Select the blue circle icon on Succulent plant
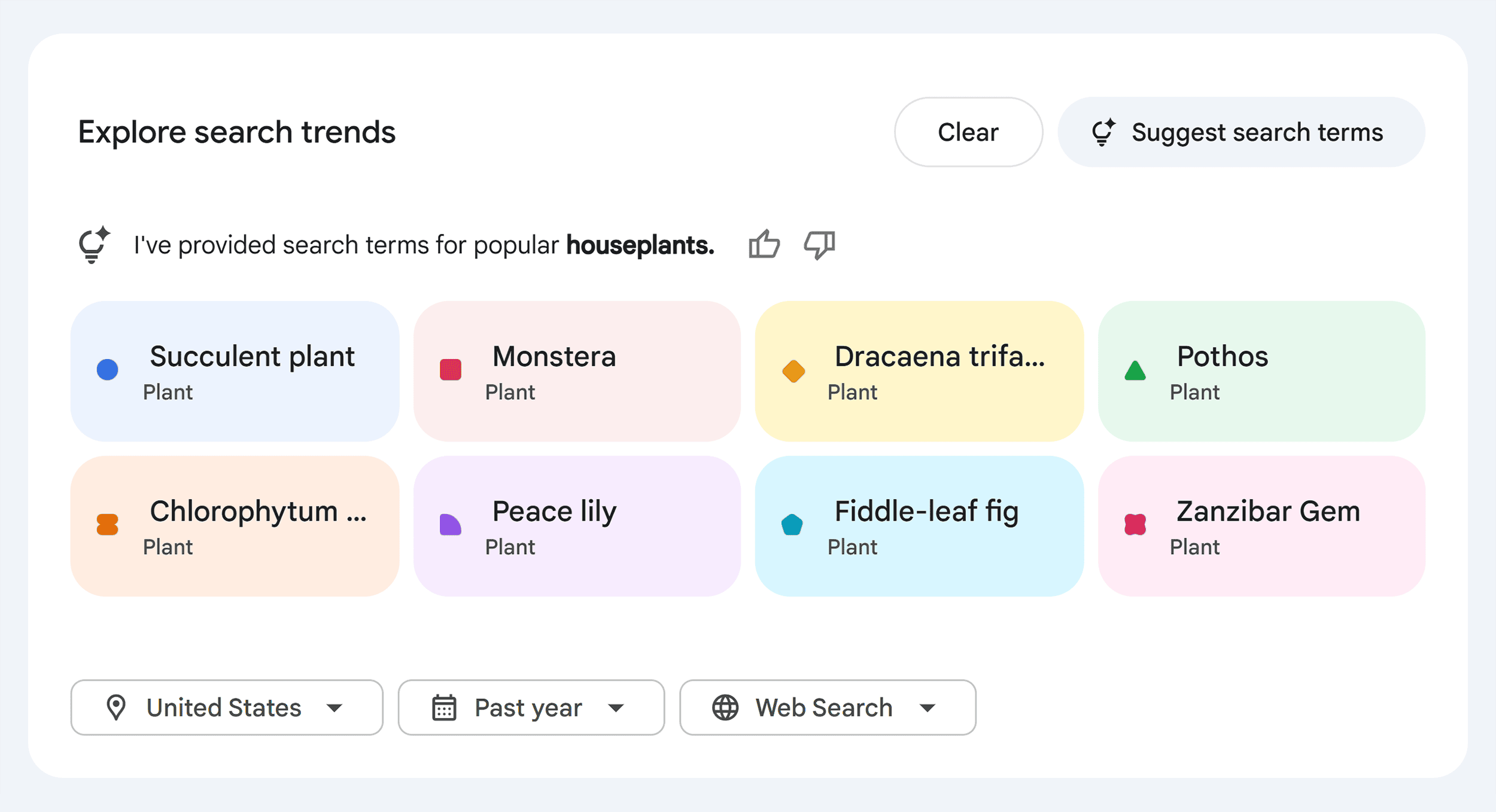 tap(107, 369)
